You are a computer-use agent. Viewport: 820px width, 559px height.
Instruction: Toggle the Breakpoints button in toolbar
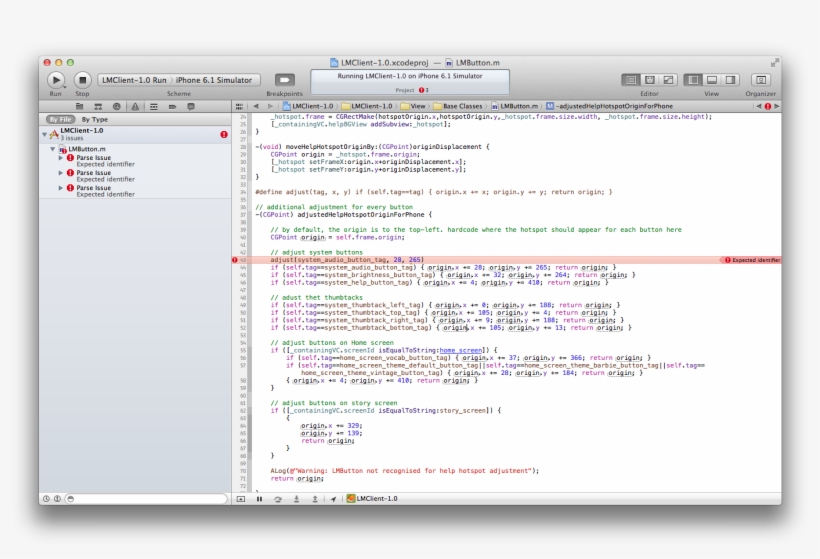click(x=284, y=79)
